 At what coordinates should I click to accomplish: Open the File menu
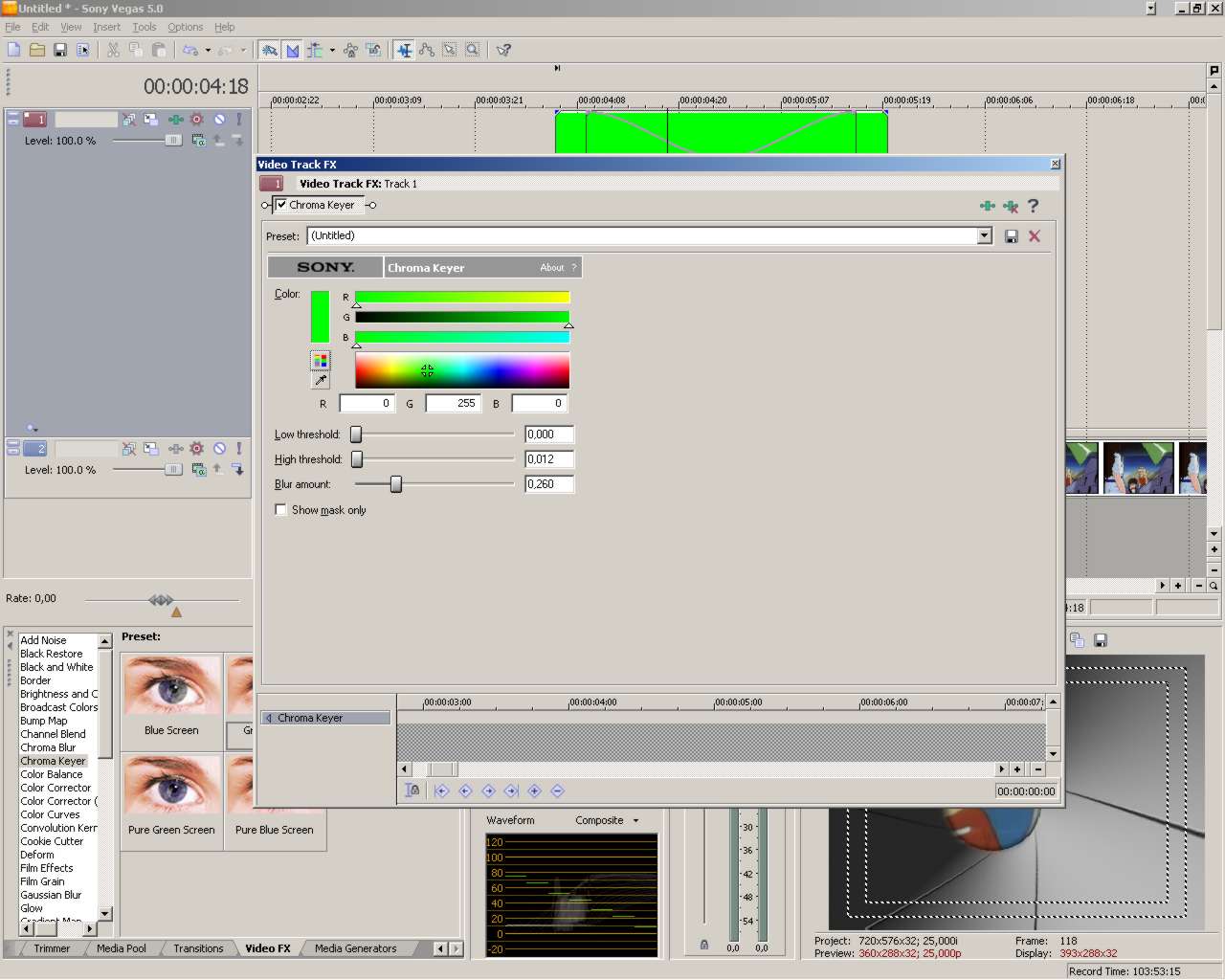[x=12, y=27]
